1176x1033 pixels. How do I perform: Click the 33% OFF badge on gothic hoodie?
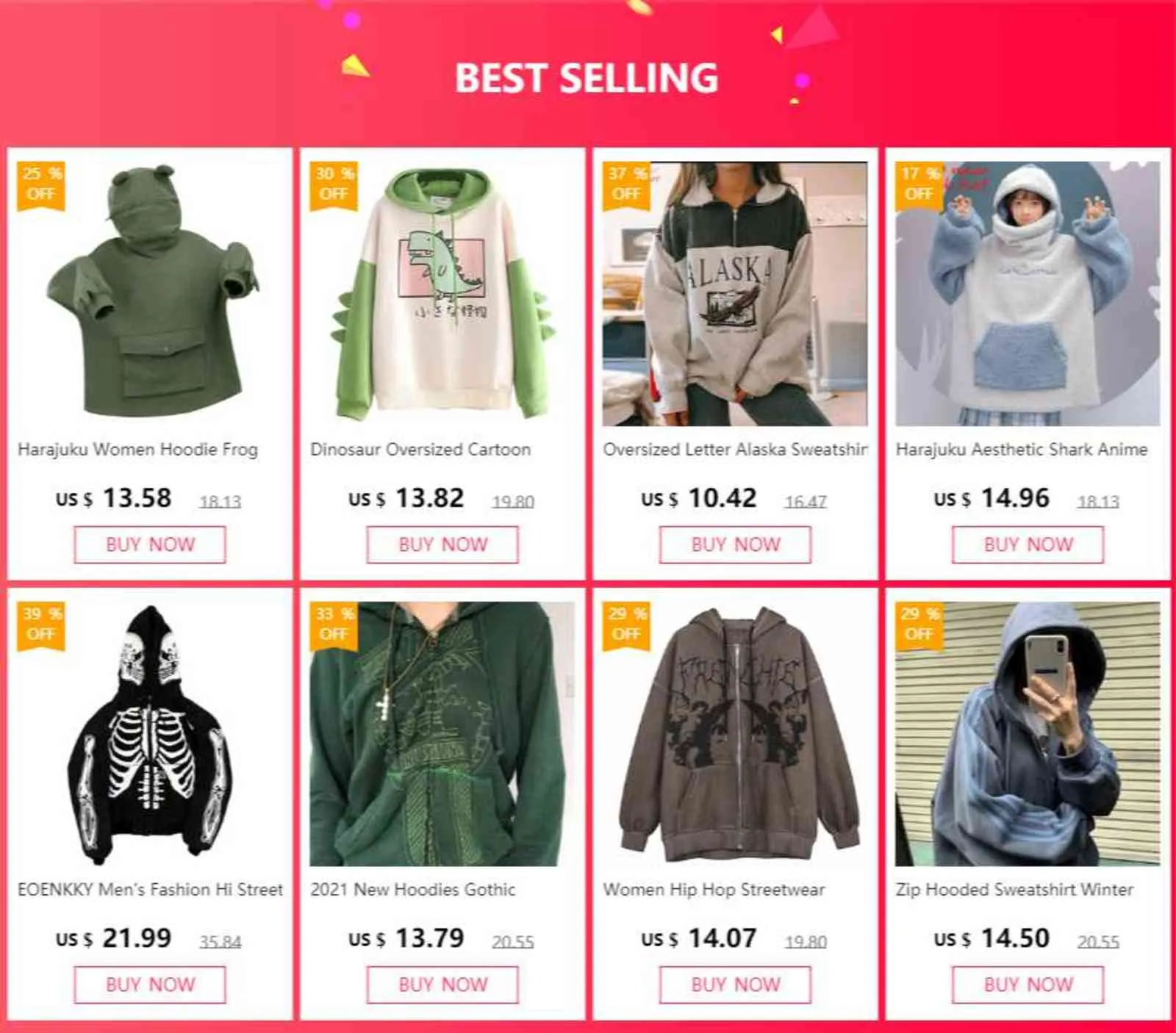coord(334,625)
